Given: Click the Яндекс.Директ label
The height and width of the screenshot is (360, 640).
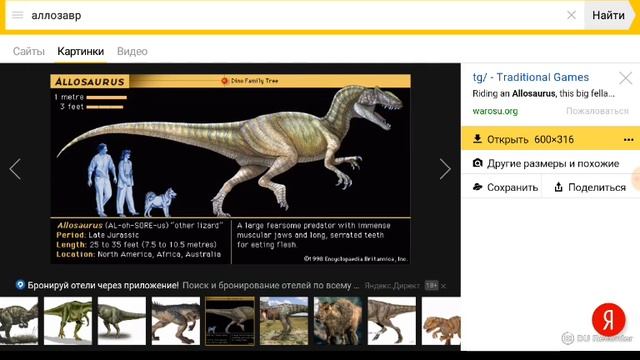Looking at the screenshot, I should [392, 286].
